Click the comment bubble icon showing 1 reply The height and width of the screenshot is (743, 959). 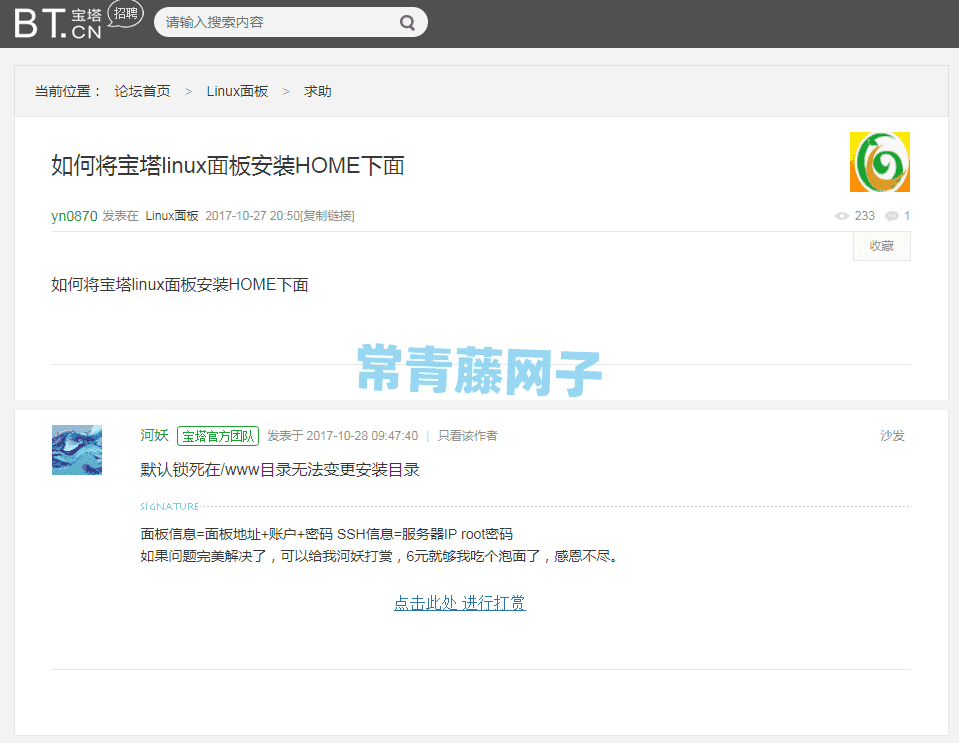point(893,215)
